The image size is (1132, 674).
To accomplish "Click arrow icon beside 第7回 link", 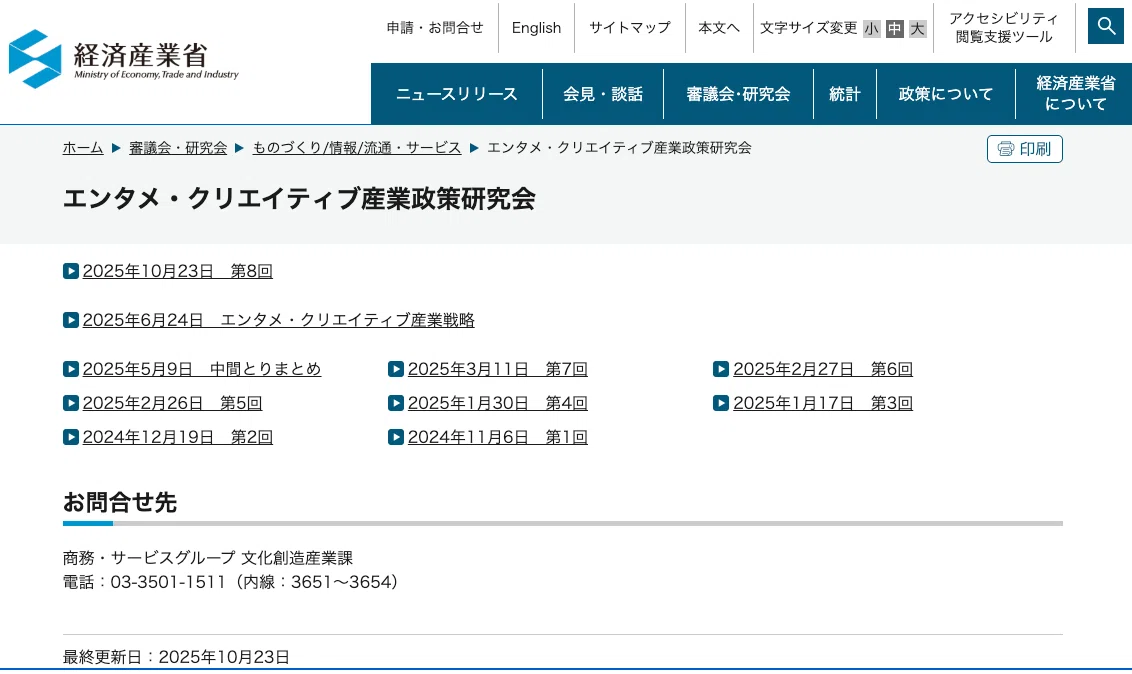I will click(x=396, y=369).
